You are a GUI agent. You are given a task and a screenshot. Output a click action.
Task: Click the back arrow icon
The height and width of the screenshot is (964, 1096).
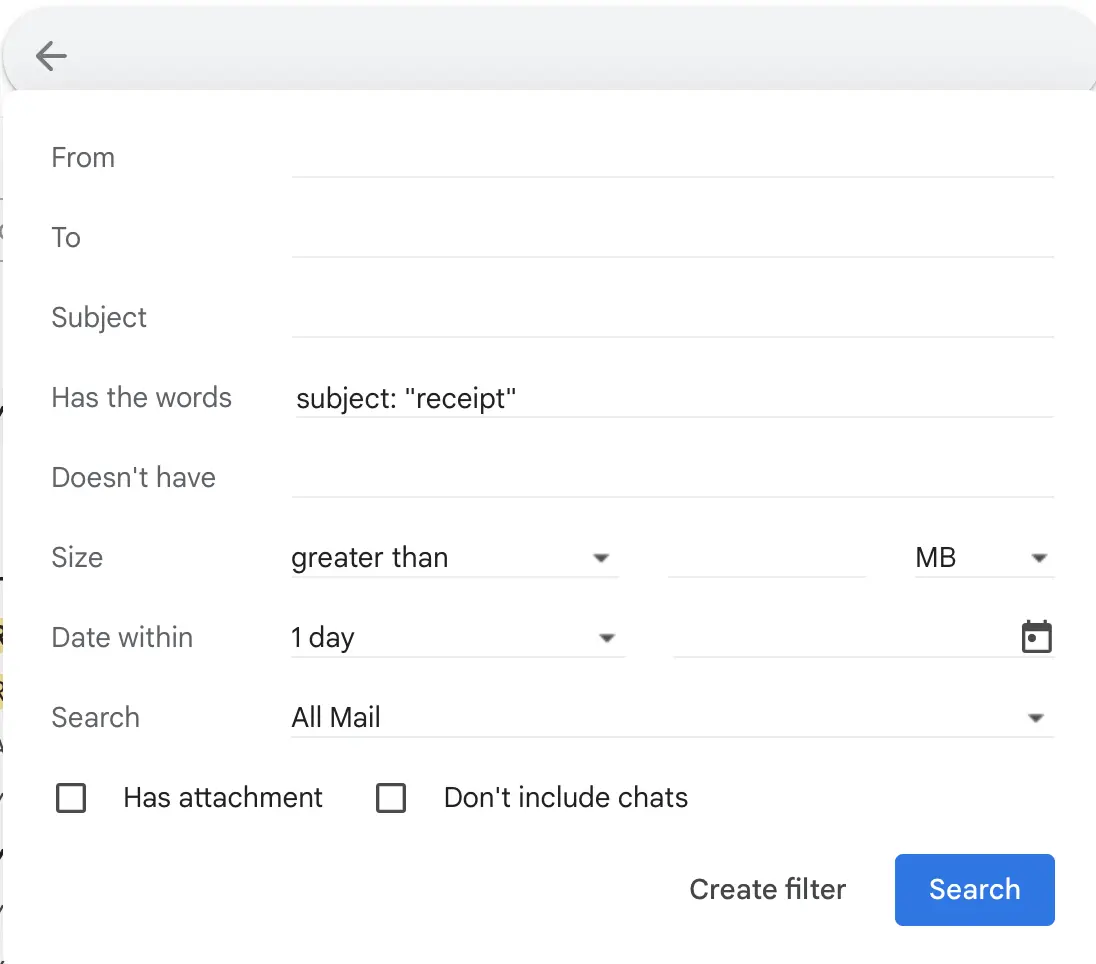pyautogui.click(x=51, y=57)
